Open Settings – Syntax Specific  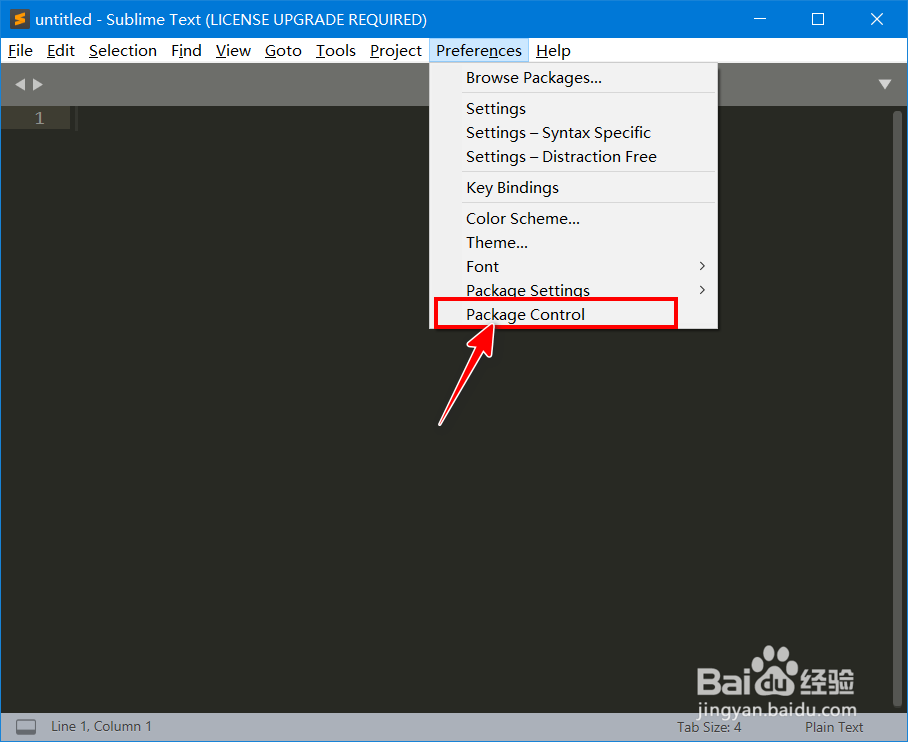point(573,133)
